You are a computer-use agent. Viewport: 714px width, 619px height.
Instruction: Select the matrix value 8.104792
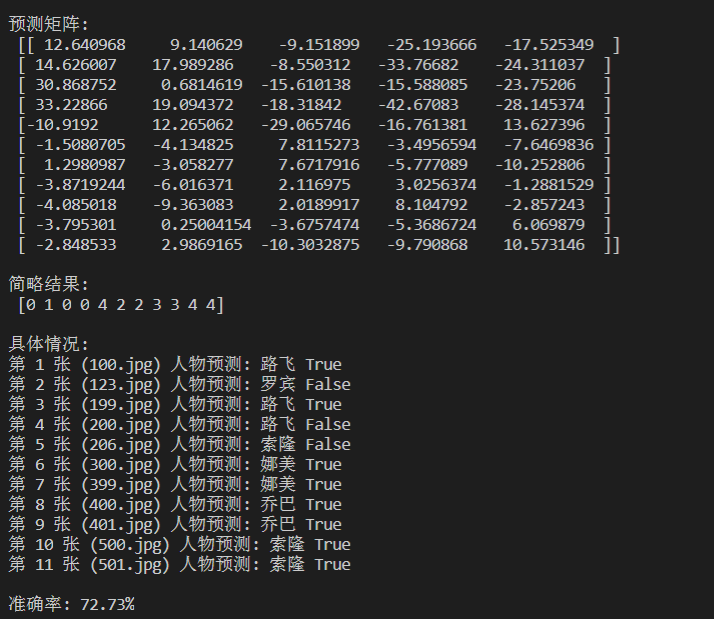point(431,205)
